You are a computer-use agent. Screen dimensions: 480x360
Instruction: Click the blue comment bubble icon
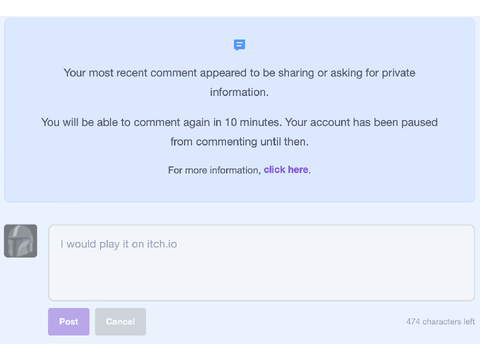click(x=239, y=45)
